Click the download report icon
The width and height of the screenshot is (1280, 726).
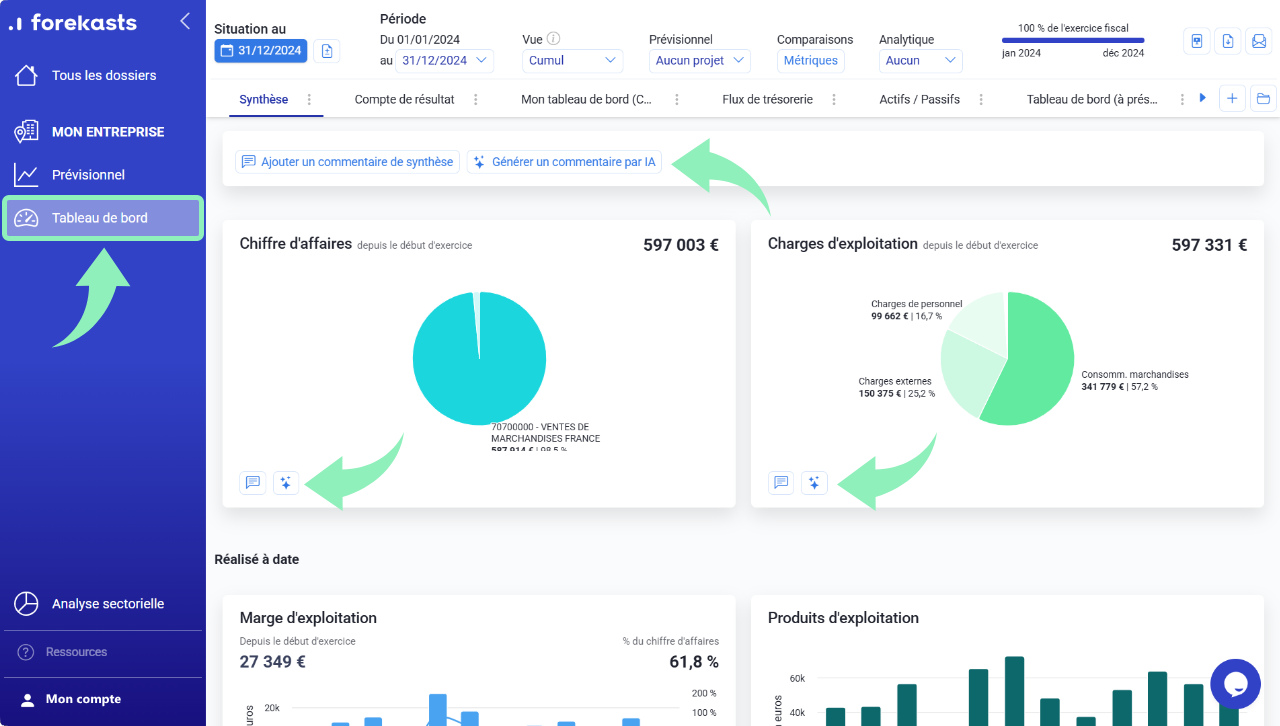point(1228,41)
